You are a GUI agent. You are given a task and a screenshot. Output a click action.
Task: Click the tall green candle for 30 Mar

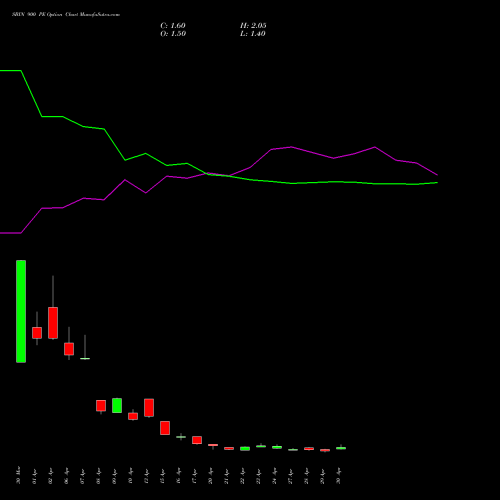pos(21,311)
